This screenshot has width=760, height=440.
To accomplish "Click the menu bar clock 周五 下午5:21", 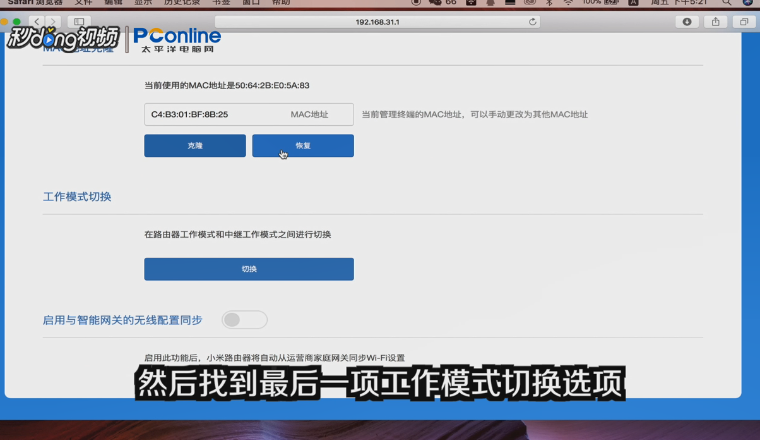I will [679, 2].
